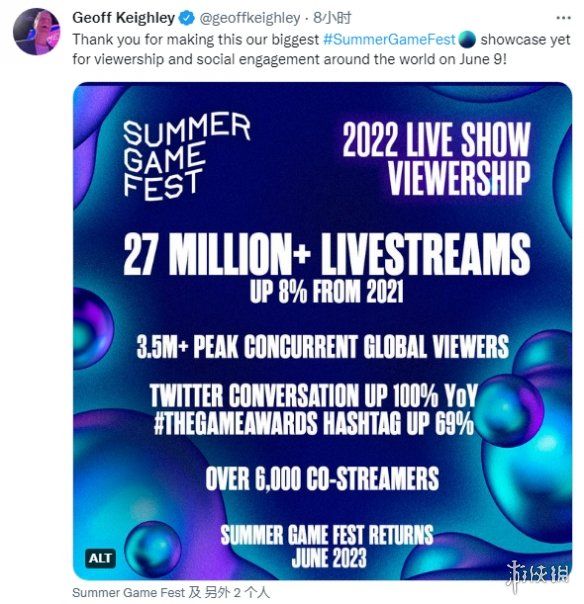Click the #THEGAMEAWARDS Hashtag Up 69% line
The width and height of the screenshot is (584, 604).
point(314,423)
